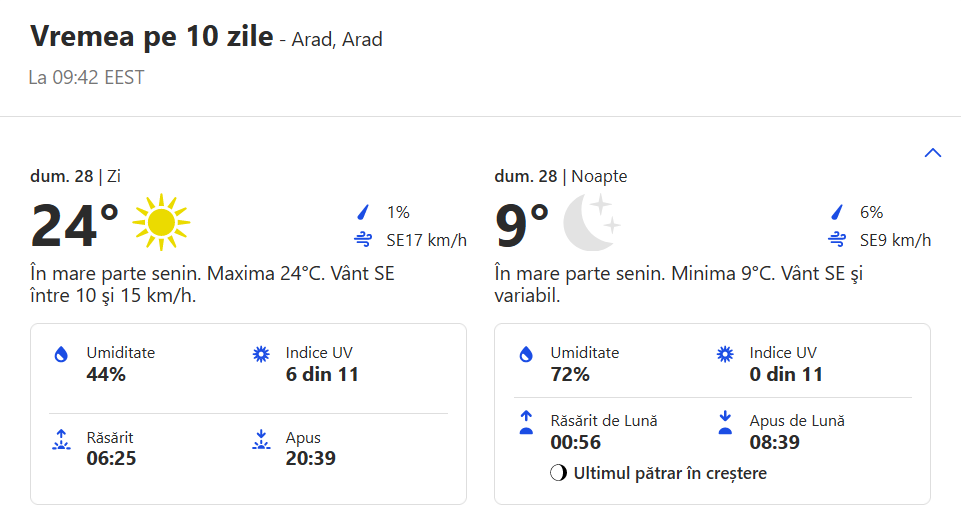The image size is (961, 515).
Task: Click the night rain chance droplet icon
Action: pyautogui.click(x=837, y=212)
